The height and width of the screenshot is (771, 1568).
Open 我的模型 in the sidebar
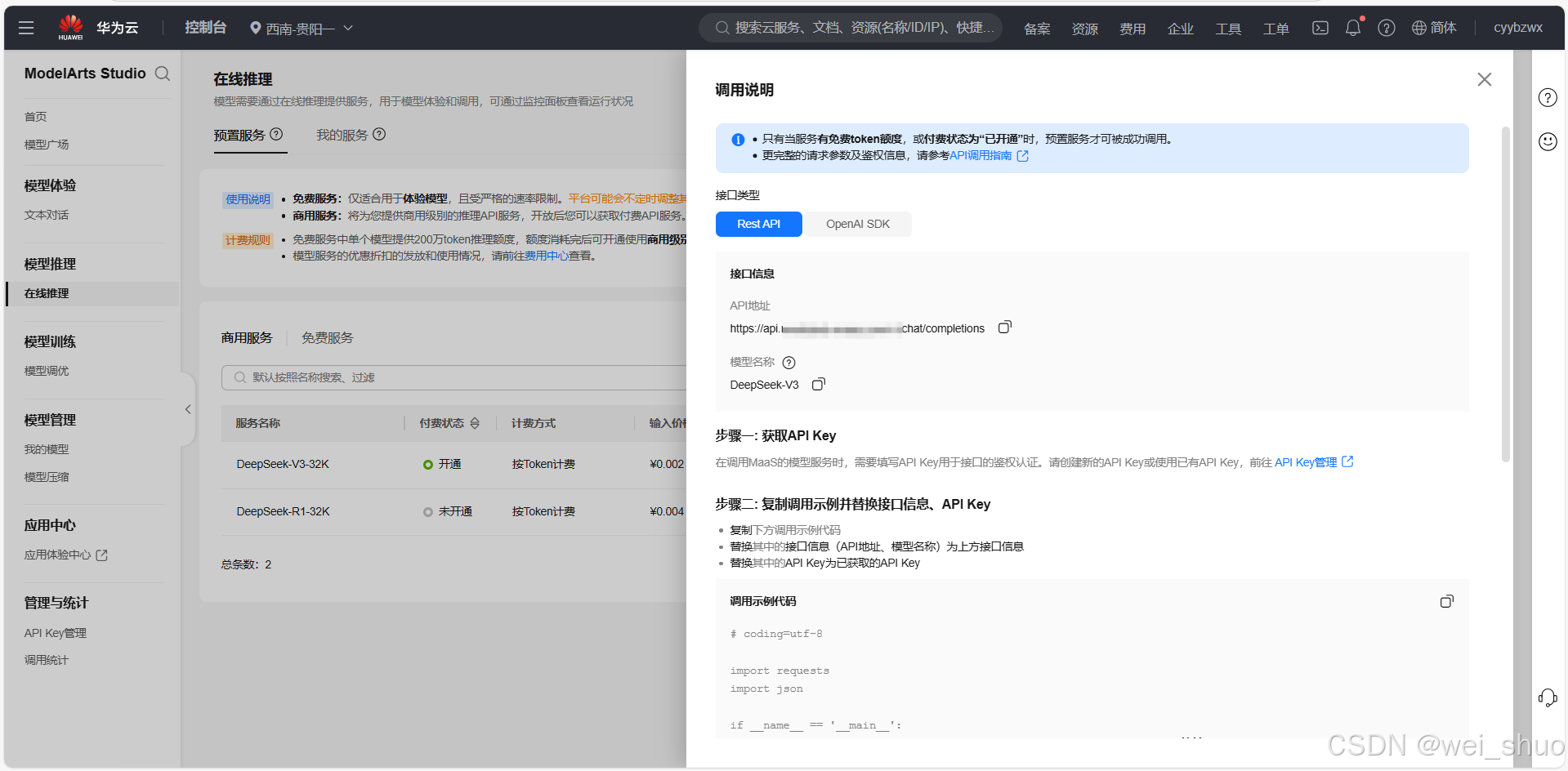pyautogui.click(x=47, y=449)
